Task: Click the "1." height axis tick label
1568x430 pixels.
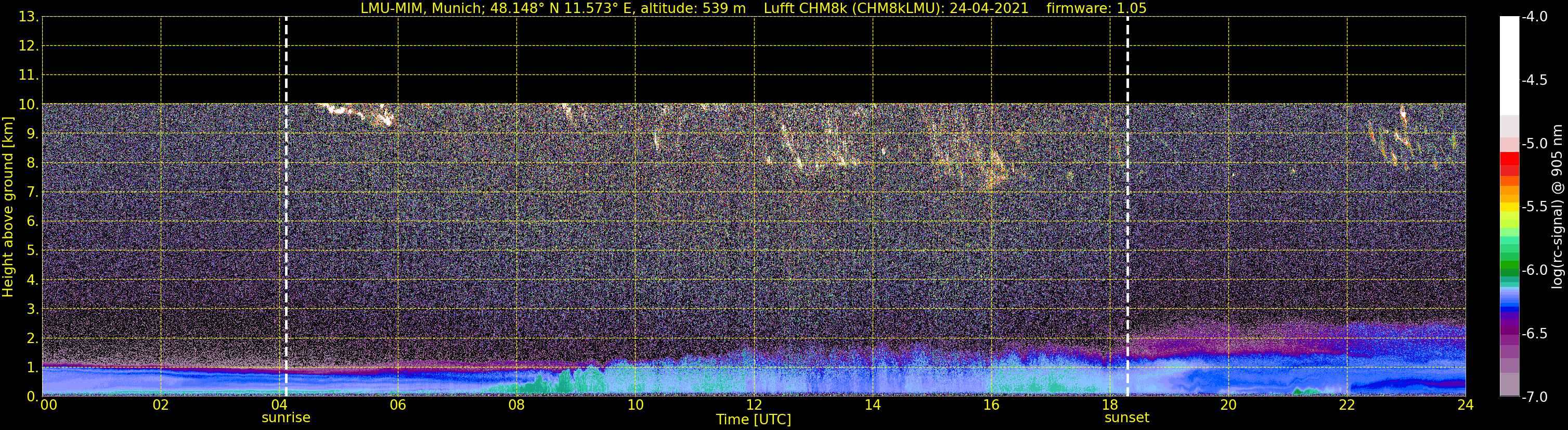Action: (32, 367)
